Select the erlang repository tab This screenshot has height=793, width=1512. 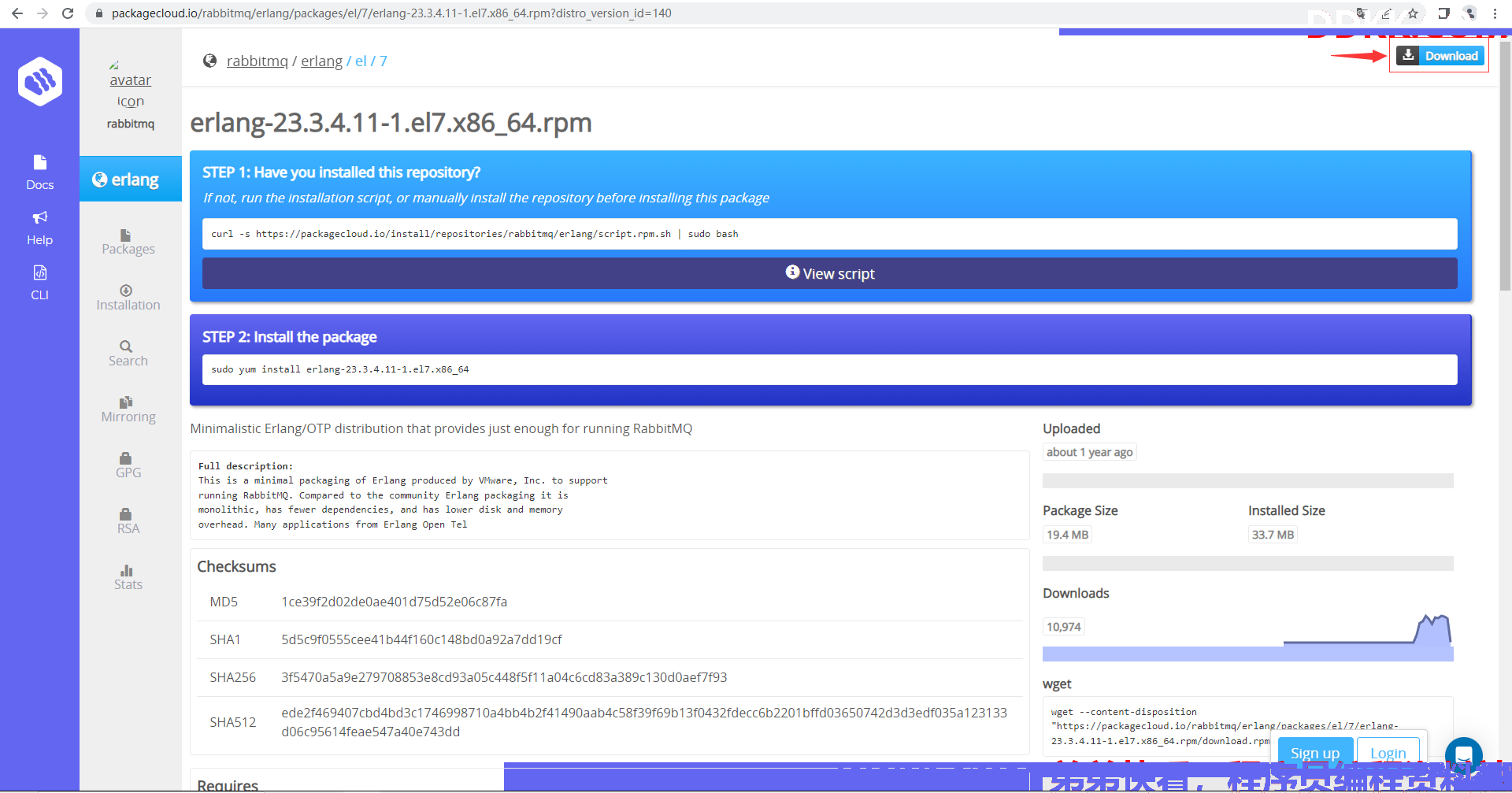[x=131, y=179]
